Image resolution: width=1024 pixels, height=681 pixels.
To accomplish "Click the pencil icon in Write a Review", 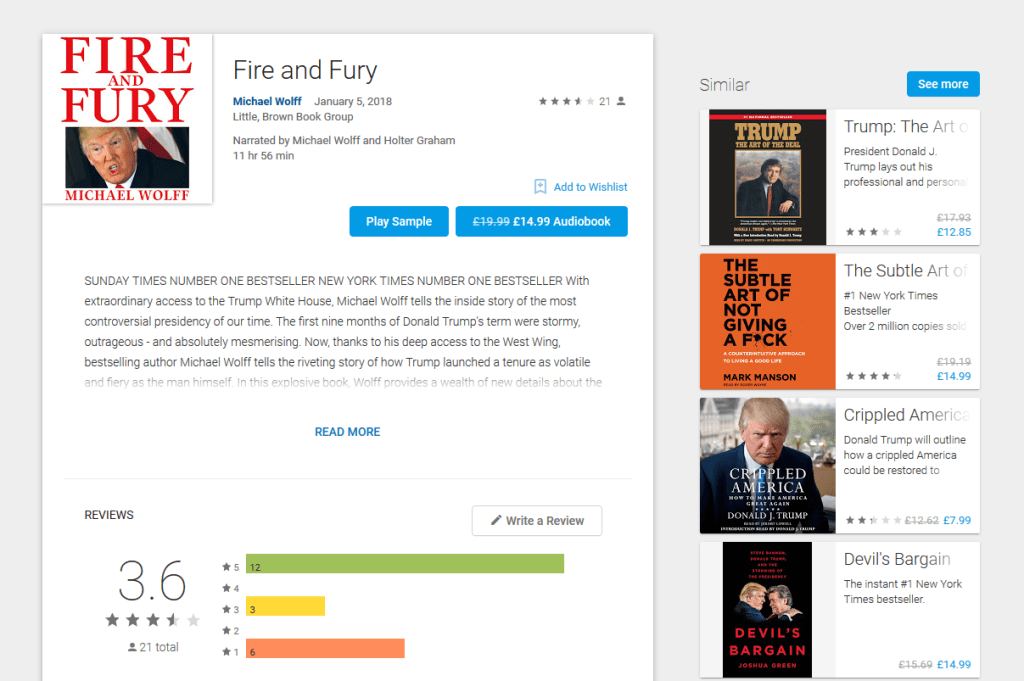I will pos(496,520).
